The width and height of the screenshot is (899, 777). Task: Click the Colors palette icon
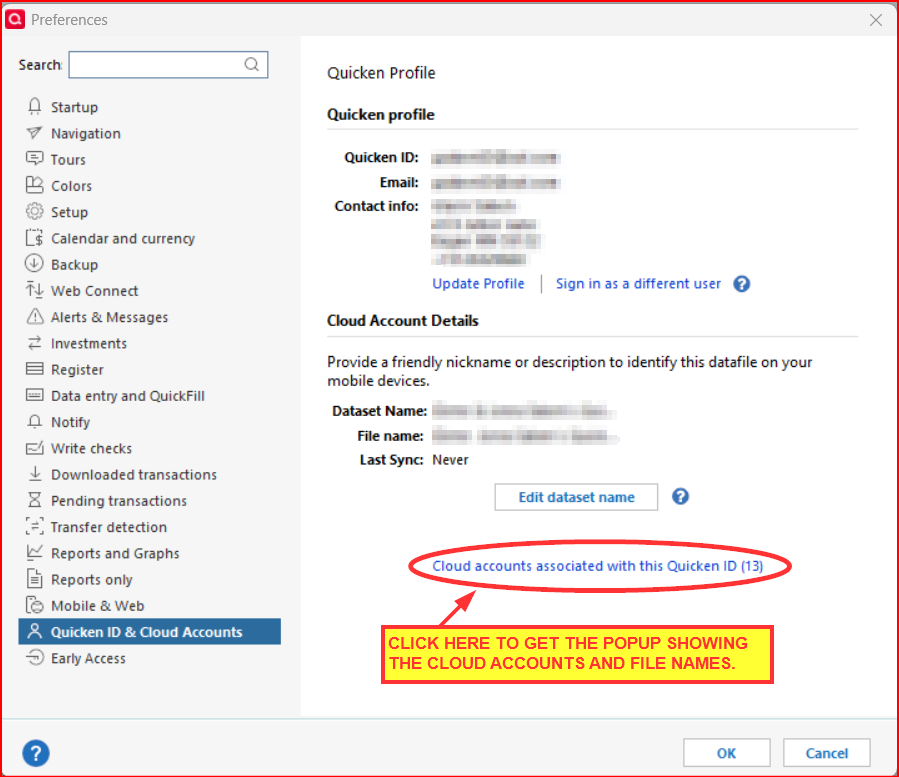pos(34,185)
